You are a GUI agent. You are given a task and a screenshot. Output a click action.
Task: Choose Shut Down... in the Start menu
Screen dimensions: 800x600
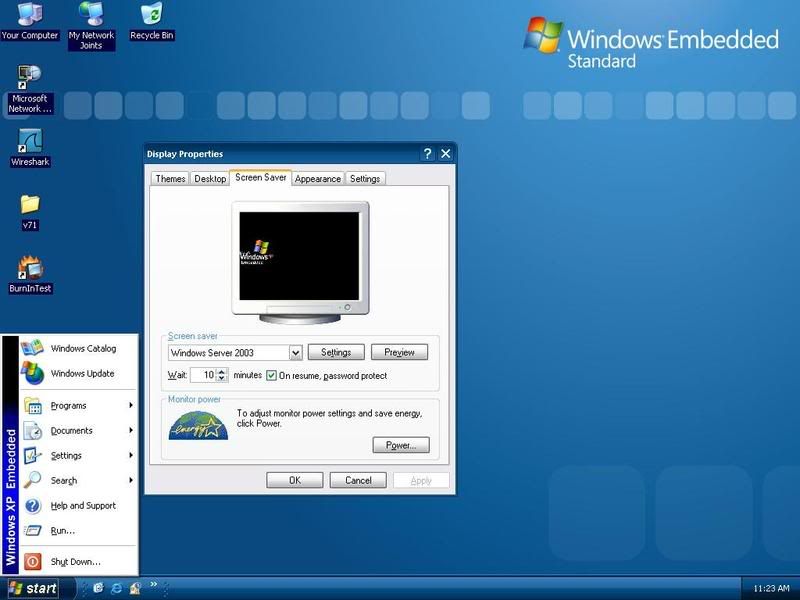pyautogui.click(x=75, y=562)
